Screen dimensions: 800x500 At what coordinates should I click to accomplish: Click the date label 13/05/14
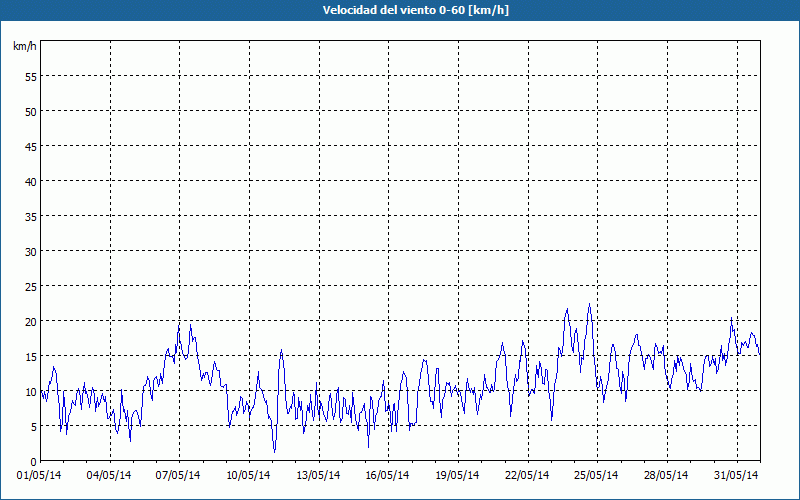click(x=318, y=475)
